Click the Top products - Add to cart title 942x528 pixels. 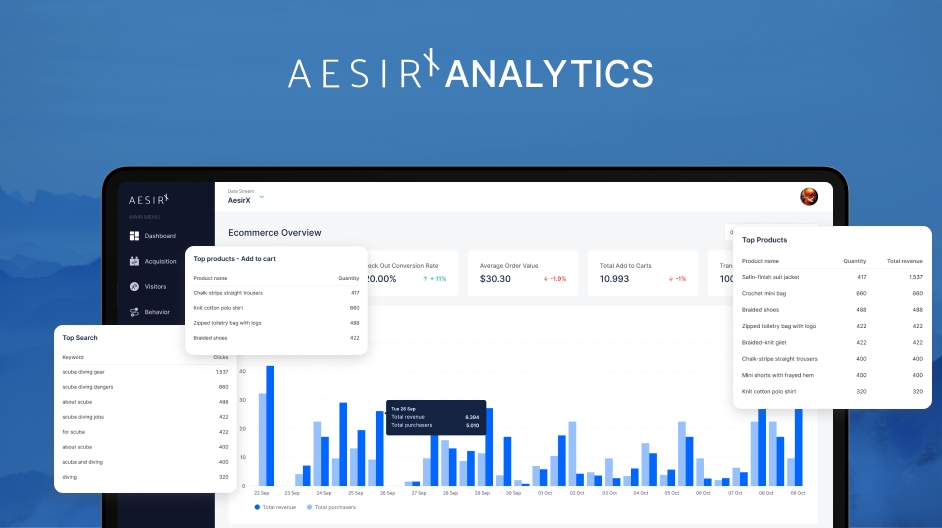234,258
